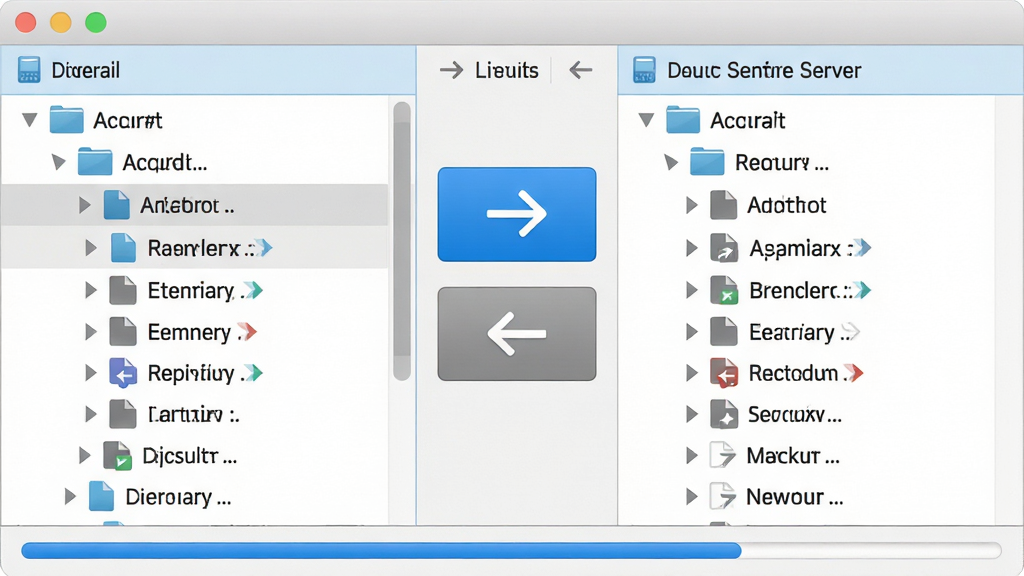Click the "Deutc Sentire Server" title
This screenshot has width=1024, height=576.
764,71
